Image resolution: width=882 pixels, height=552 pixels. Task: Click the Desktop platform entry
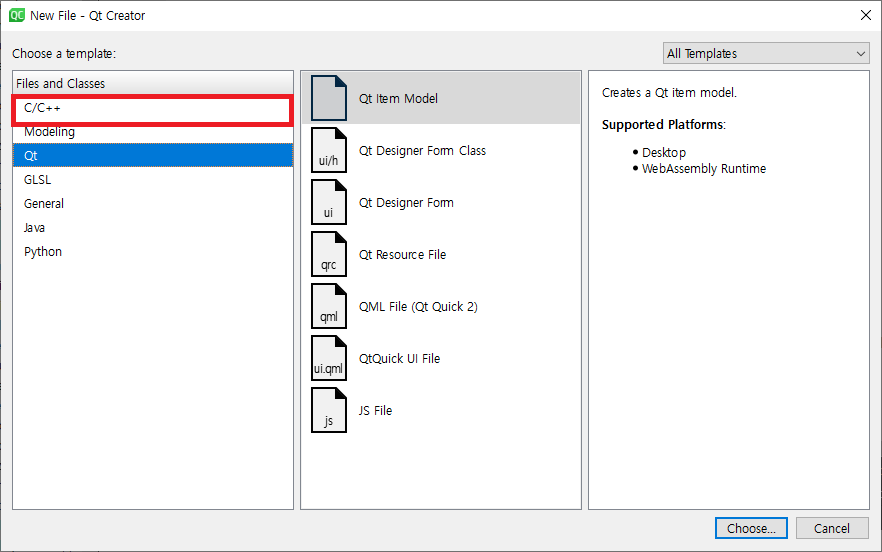pyautogui.click(x=664, y=152)
